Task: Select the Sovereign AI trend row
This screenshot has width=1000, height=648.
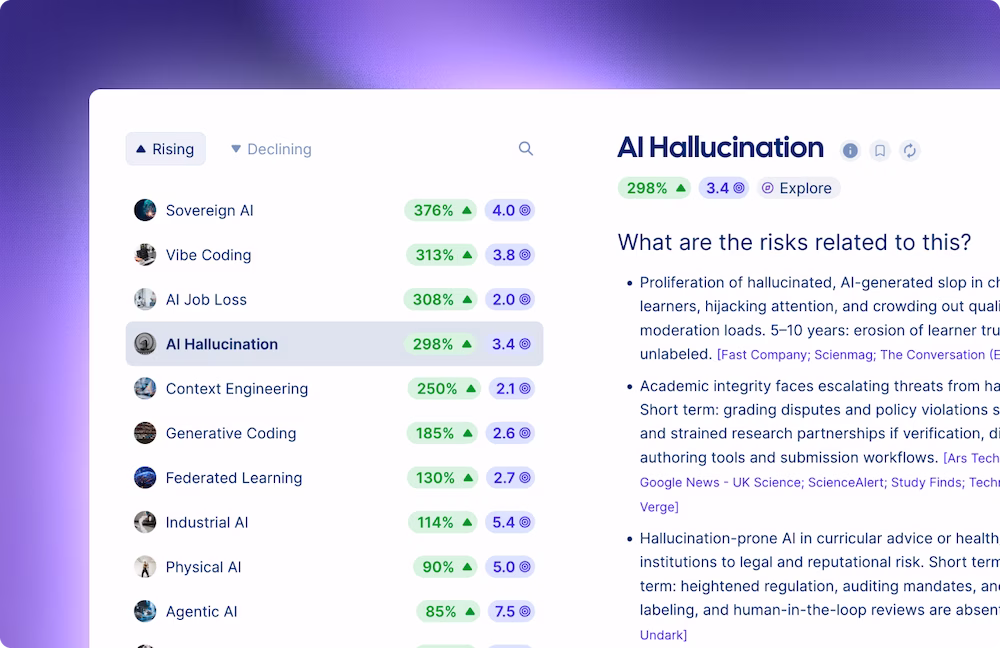Action: (x=334, y=210)
